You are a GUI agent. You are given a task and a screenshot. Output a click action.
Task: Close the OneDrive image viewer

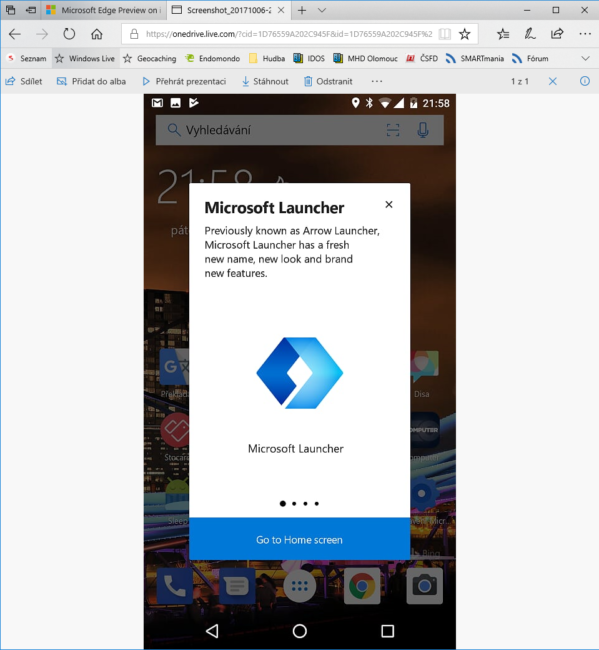tap(553, 81)
